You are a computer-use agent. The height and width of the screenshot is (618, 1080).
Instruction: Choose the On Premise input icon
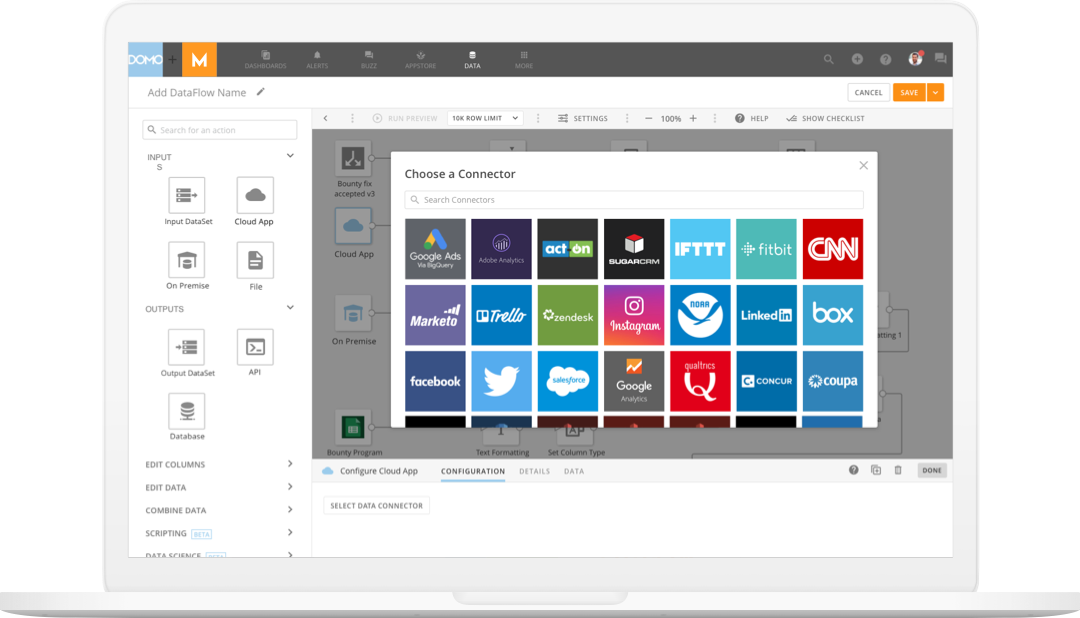(187, 260)
